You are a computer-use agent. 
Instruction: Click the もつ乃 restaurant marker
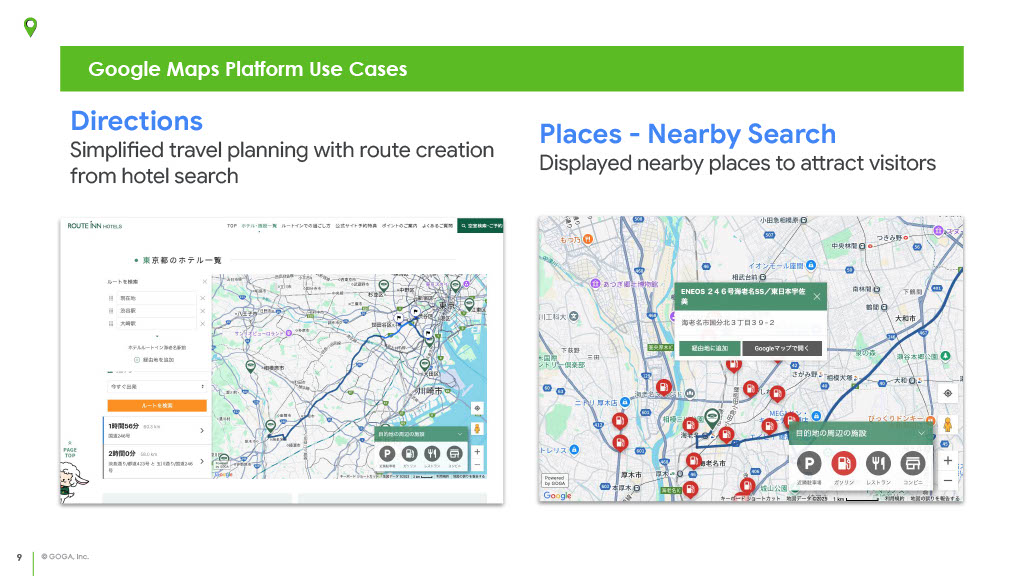click(588, 240)
